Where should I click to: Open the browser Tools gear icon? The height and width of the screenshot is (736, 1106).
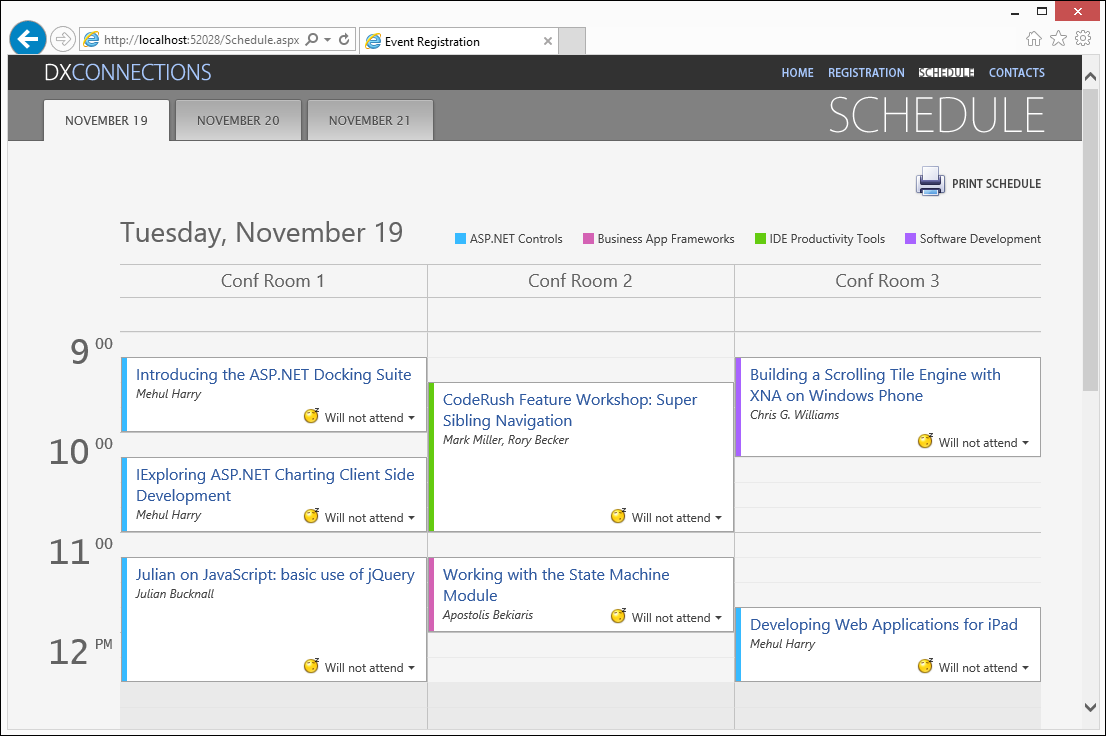tap(1082, 39)
